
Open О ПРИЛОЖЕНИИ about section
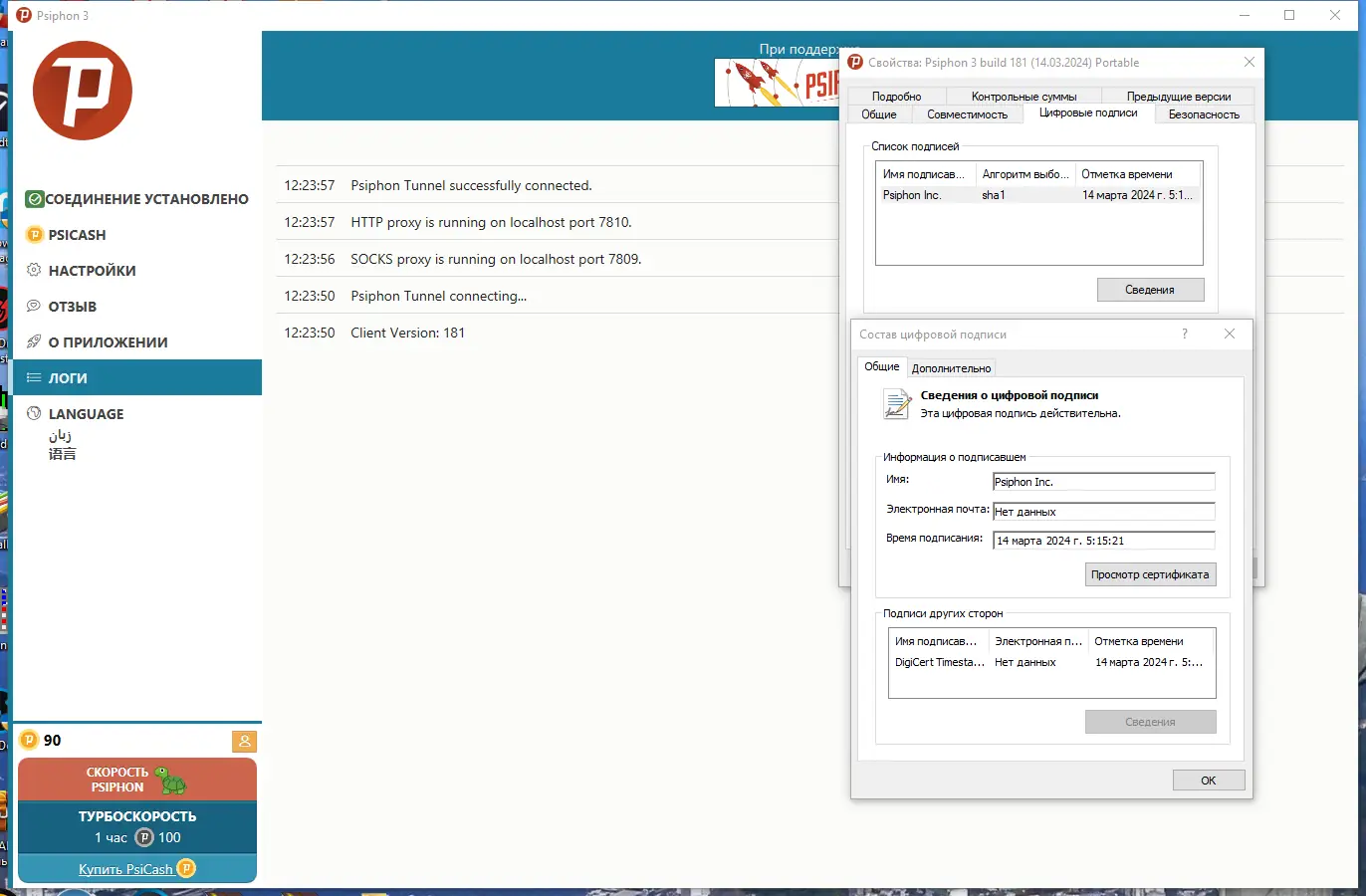(x=137, y=342)
